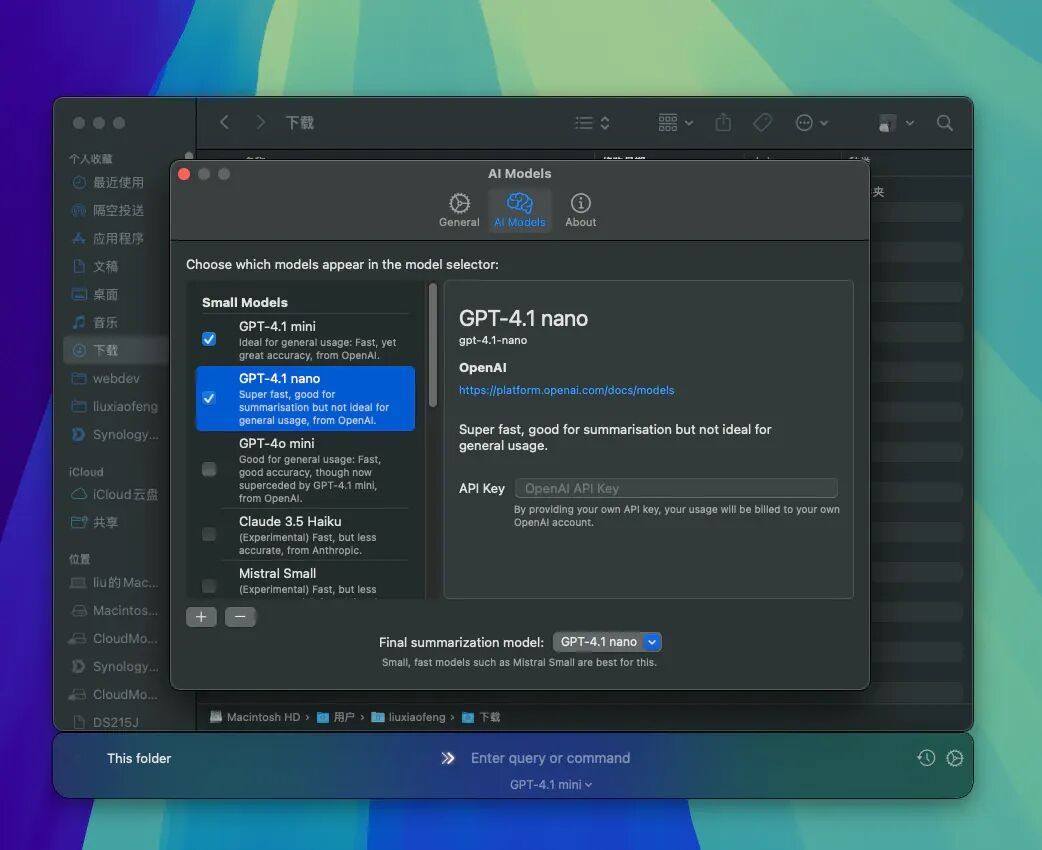Open 应用程序 in Finder sidebar
Screen dimensions: 1042x850
tap(116, 239)
